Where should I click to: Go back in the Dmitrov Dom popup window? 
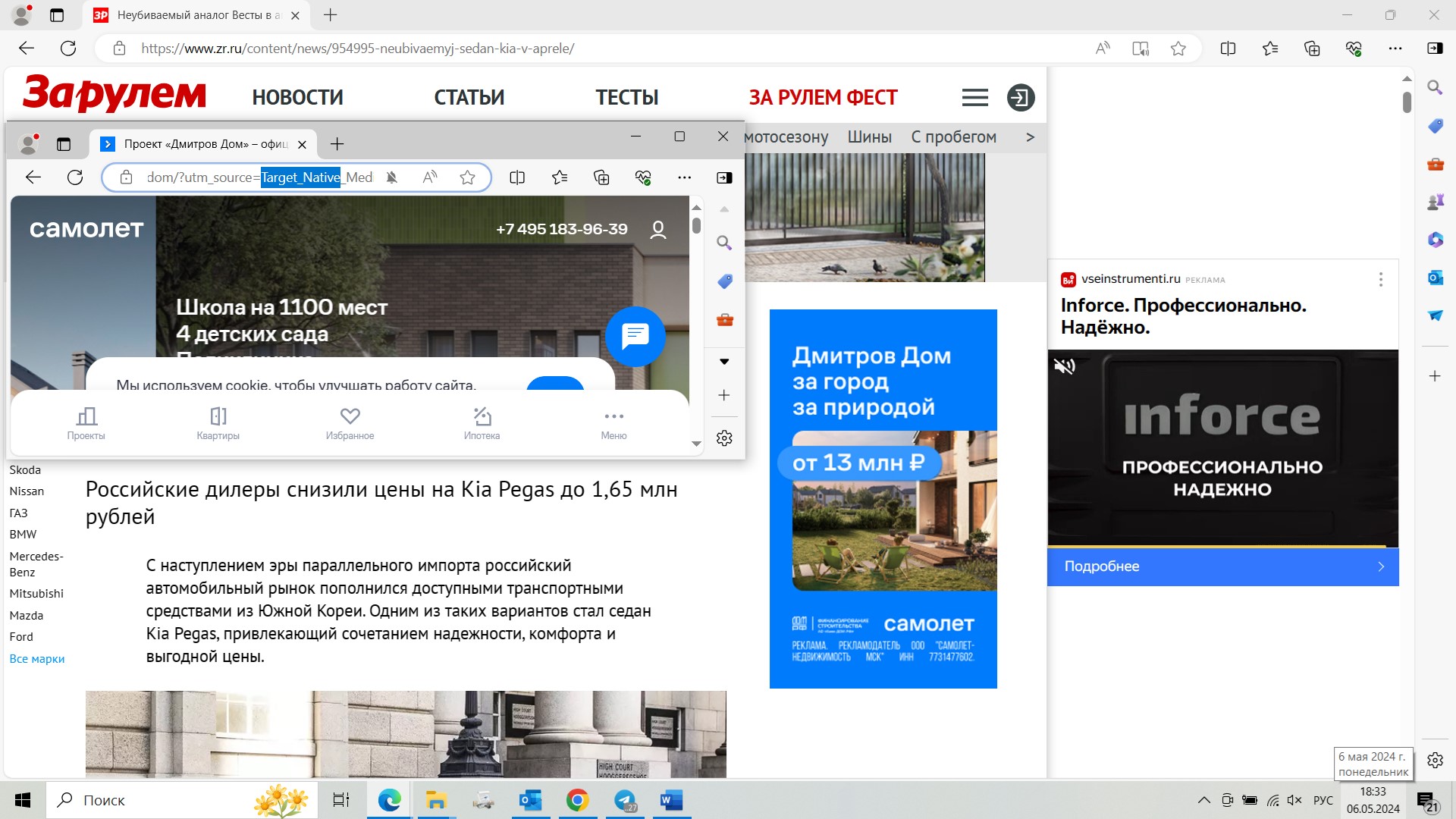click(33, 177)
